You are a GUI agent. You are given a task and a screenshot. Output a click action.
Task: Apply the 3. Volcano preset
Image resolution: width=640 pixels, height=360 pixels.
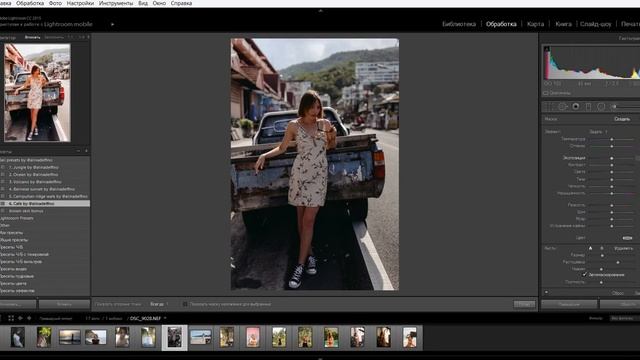tap(35, 182)
